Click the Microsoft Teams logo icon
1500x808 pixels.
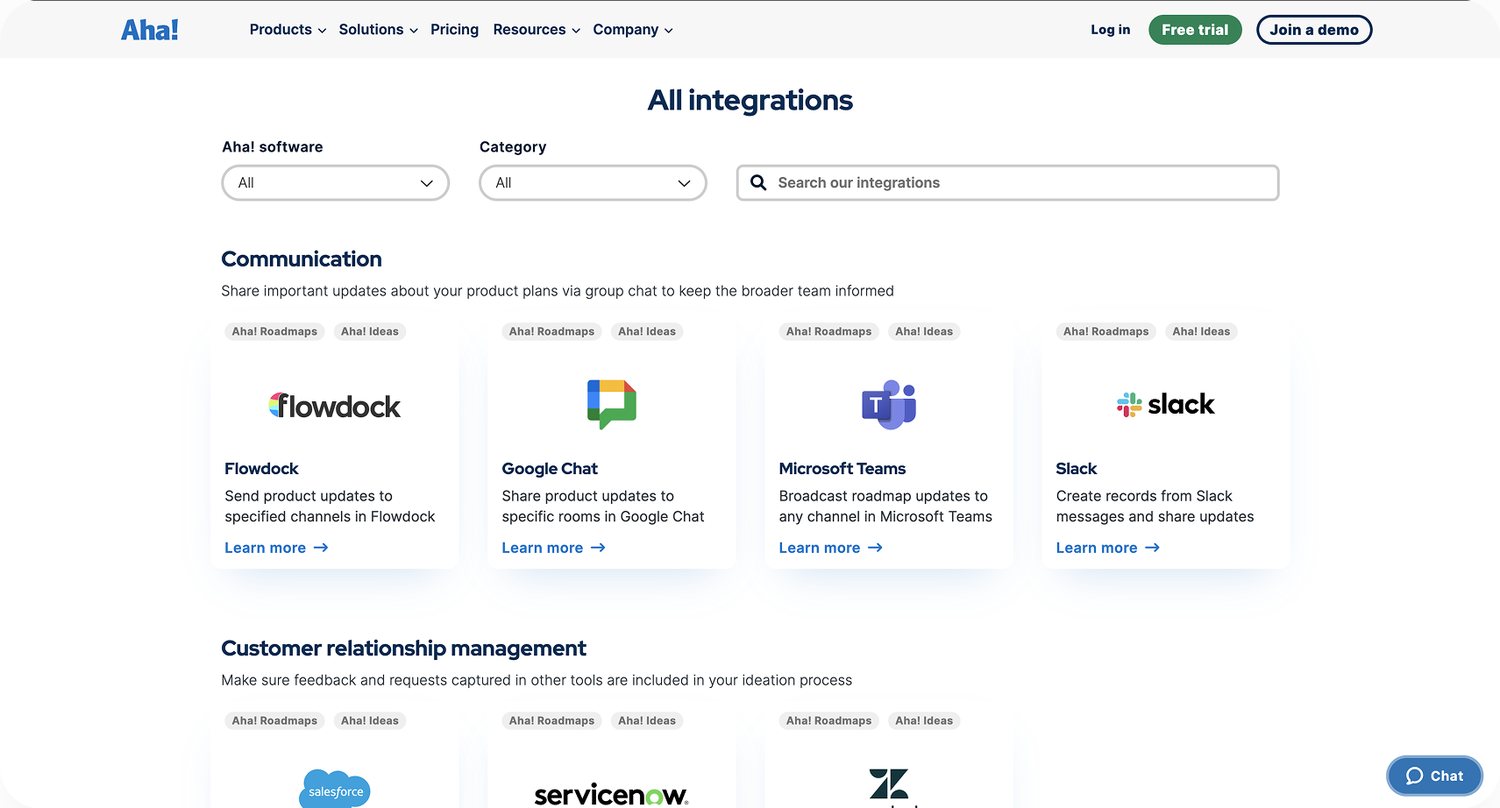tap(889, 404)
